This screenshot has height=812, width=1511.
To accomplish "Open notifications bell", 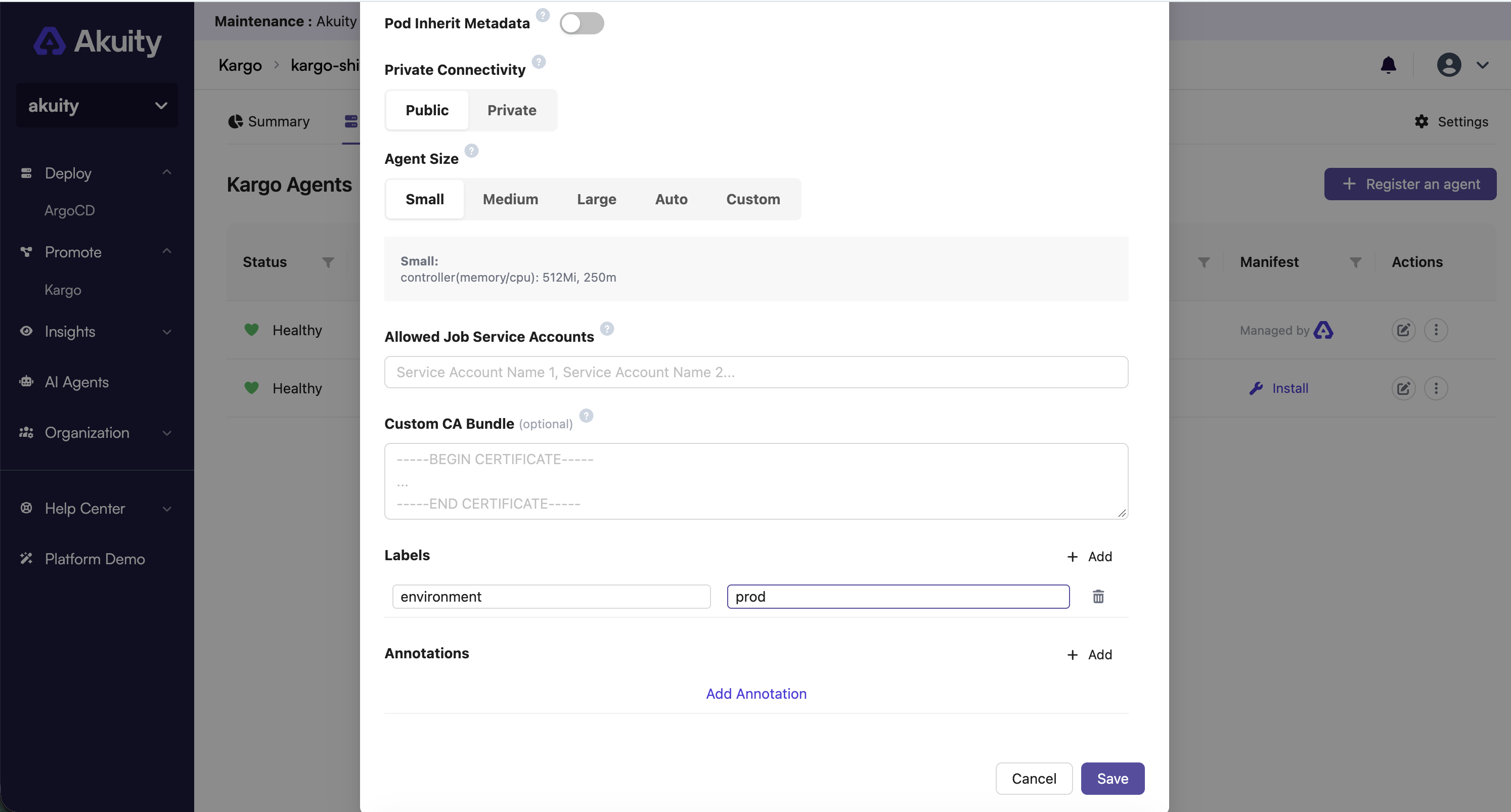I will (x=1388, y=65).
